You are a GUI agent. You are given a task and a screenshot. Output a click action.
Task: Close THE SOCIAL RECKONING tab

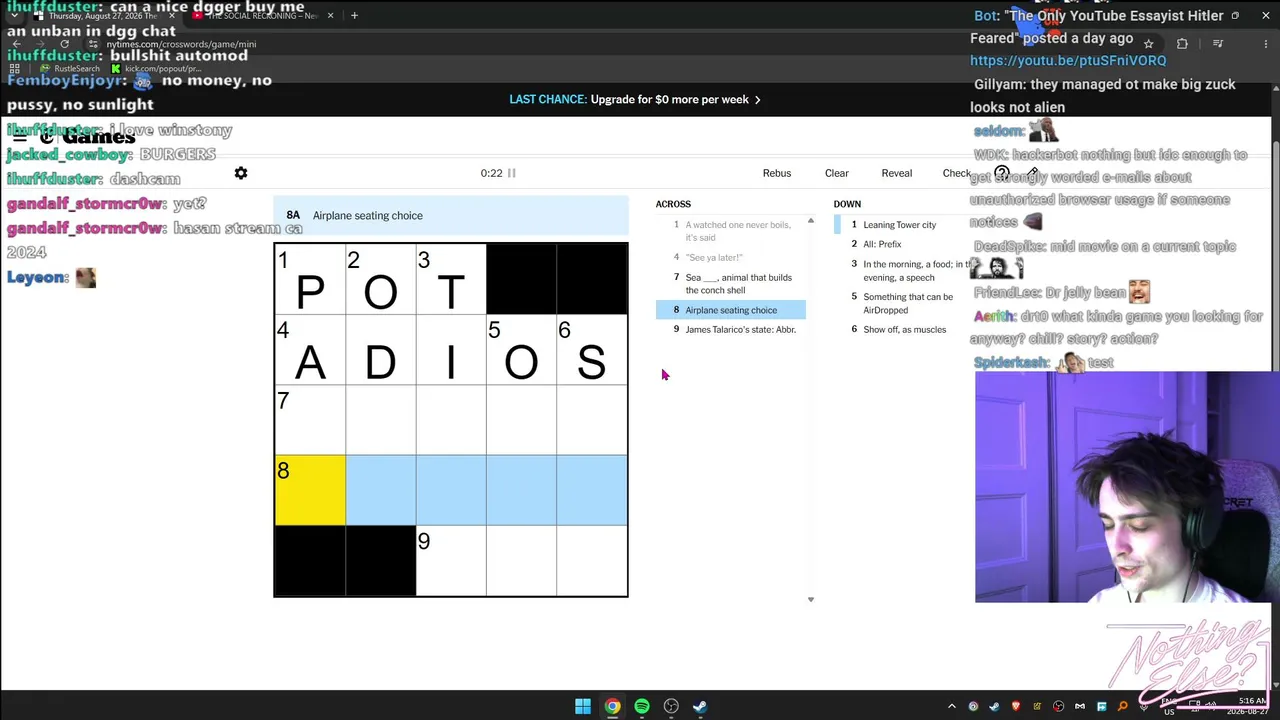point(330,16)
